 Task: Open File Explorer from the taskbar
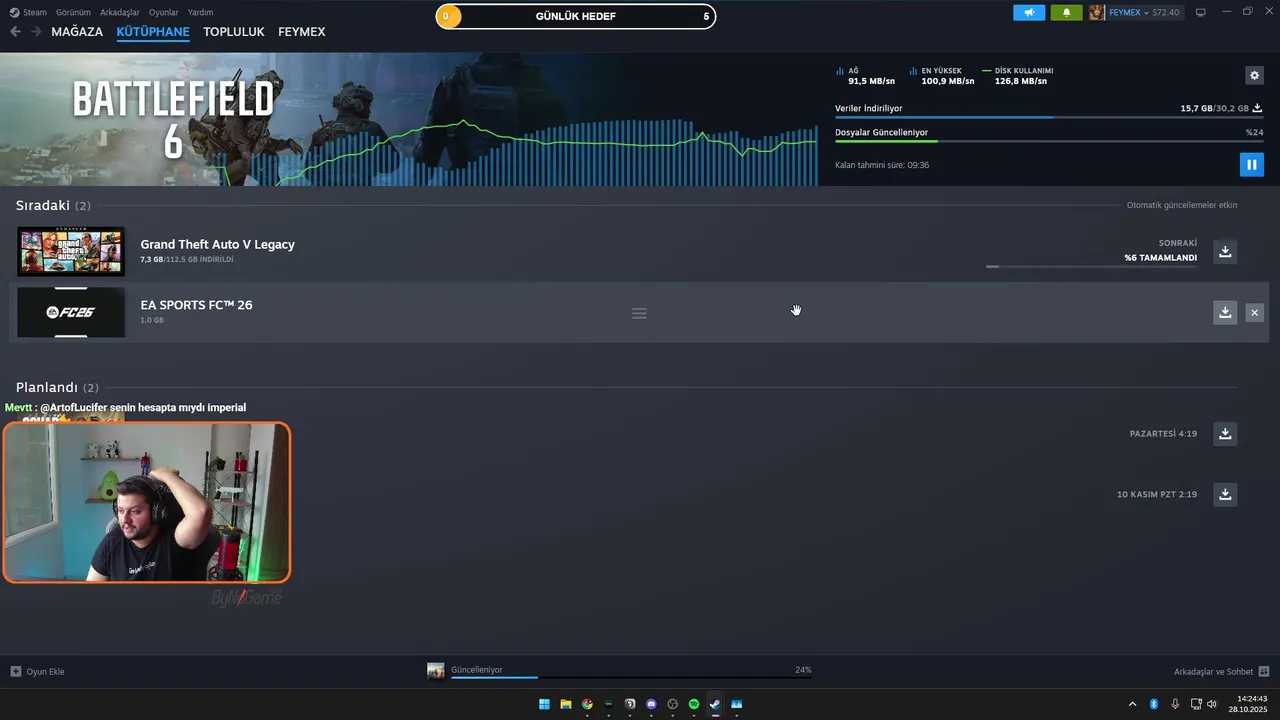tap(566, 704)
